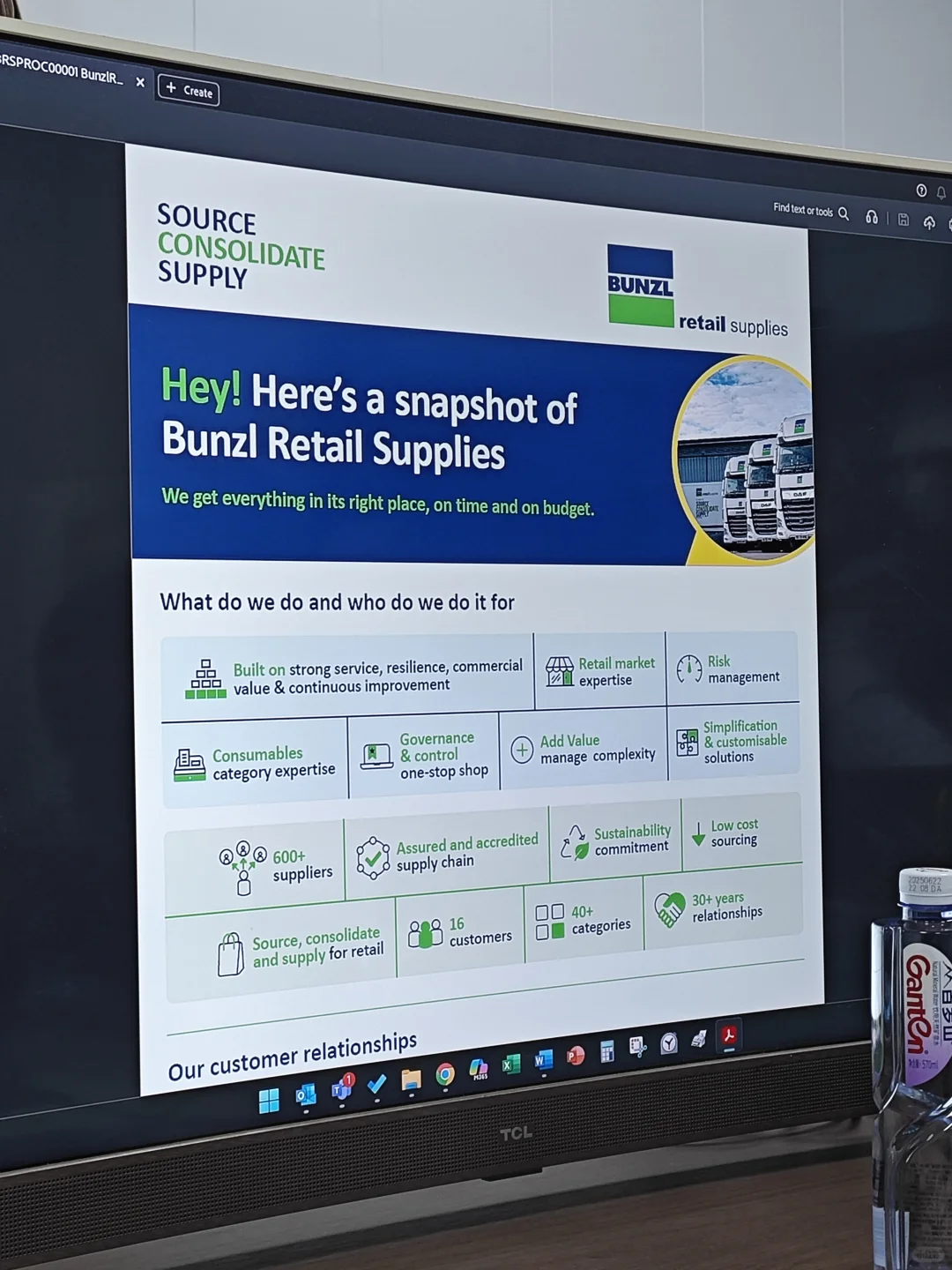Click 'What do we do and who do we do it for'

(337, 602)
